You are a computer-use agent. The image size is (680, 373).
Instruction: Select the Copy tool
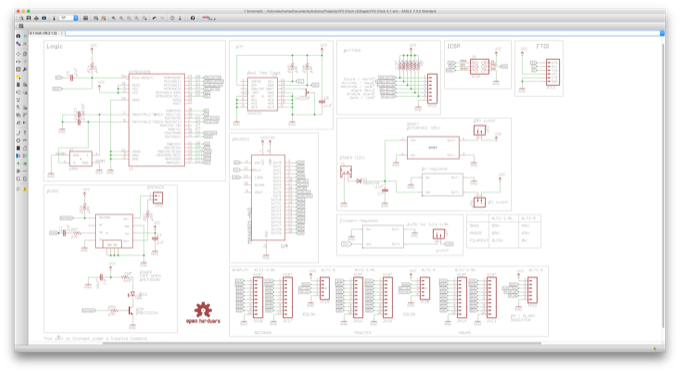click(25, 54)
